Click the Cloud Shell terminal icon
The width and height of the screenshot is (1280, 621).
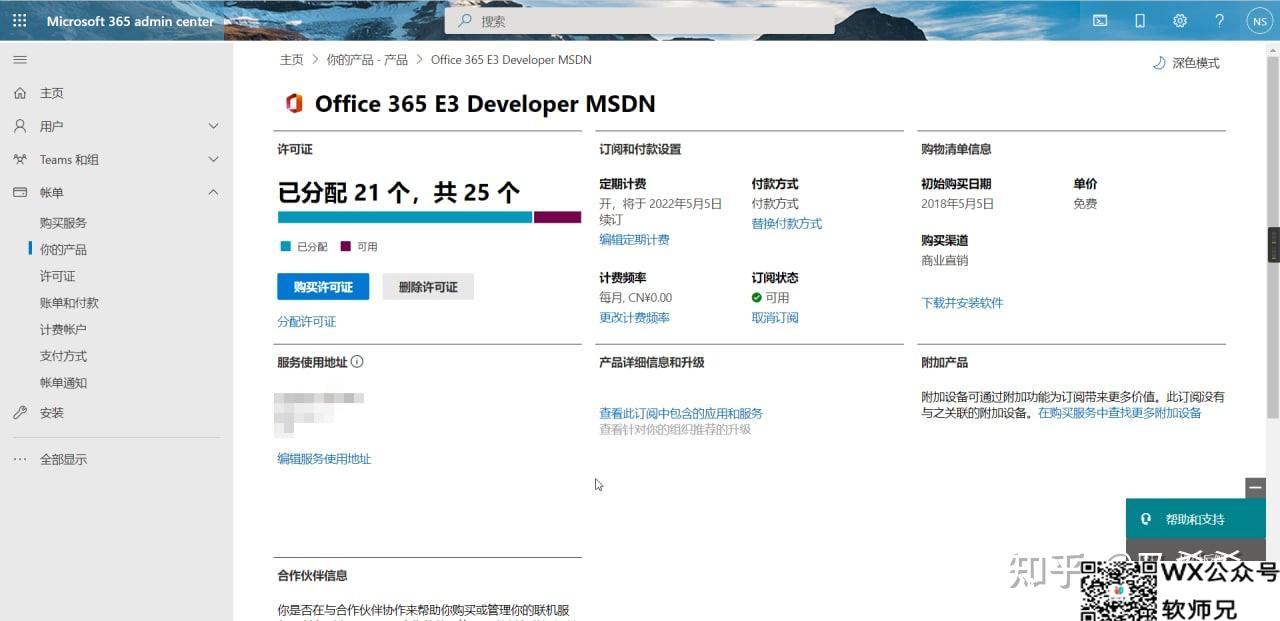point(1100,20)
